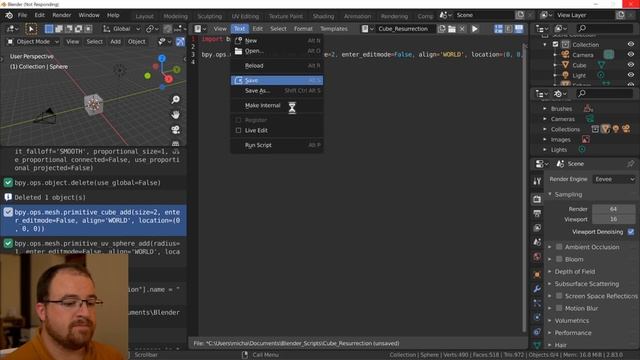Image resolution: width=640 pixels, height=360 pixels.
Task: Open the World properties tab
Action: [537, 257]
